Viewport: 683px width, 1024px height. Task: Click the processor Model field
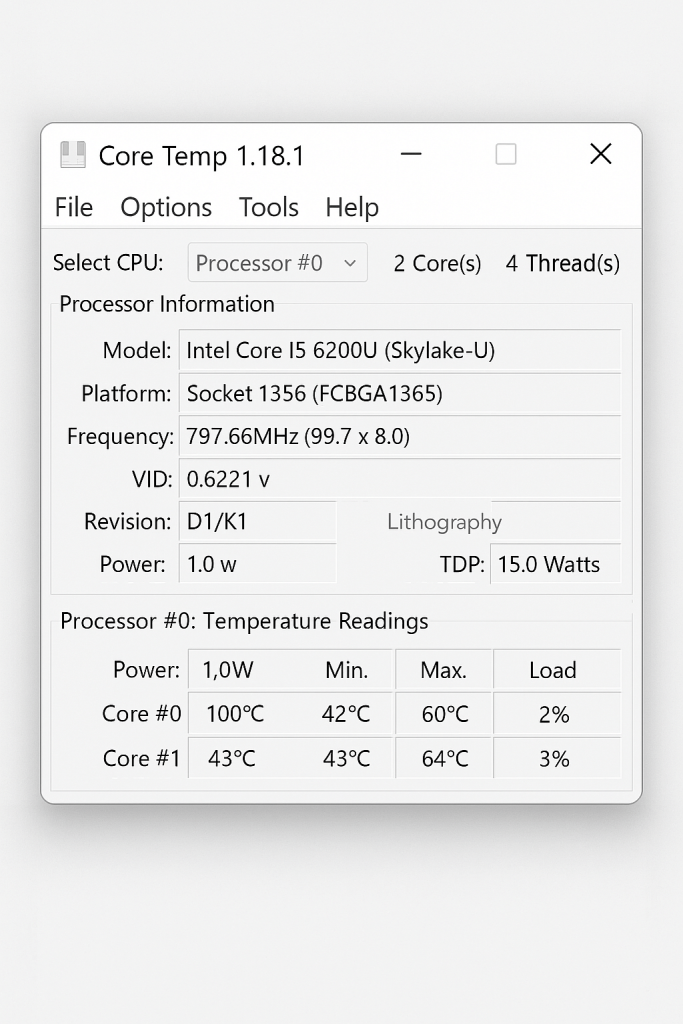399,351
